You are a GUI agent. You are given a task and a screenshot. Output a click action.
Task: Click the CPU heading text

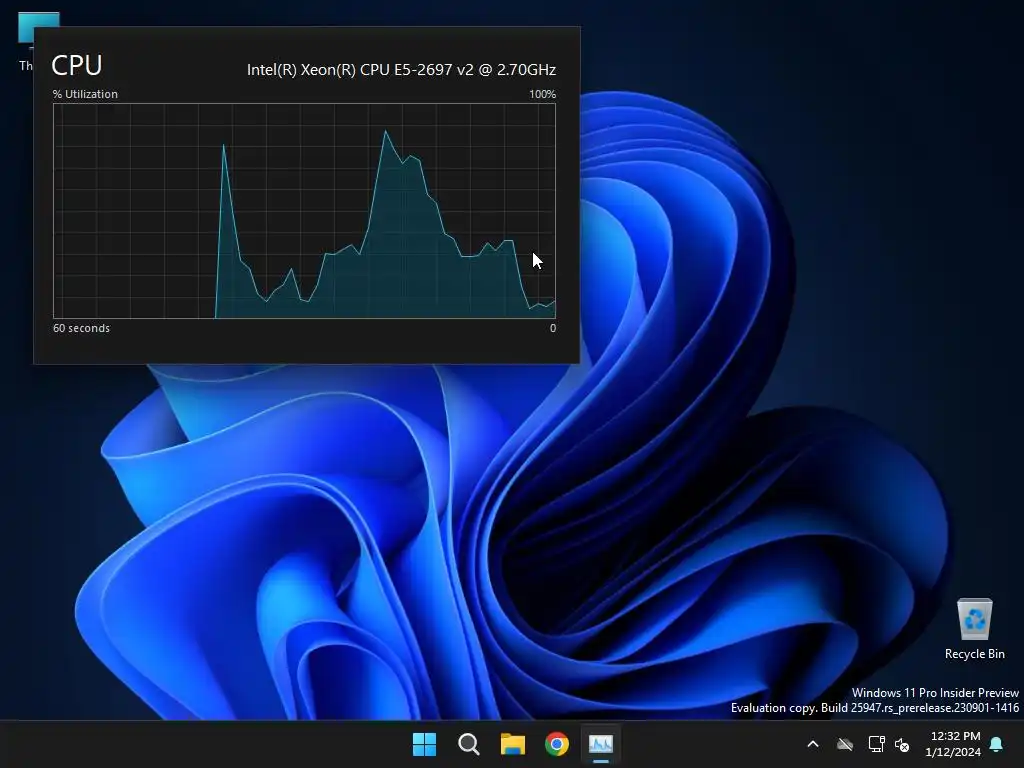77,65
